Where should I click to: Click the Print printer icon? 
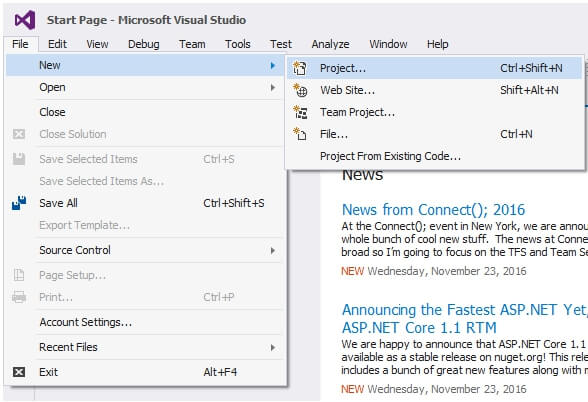pyautogui.click(x=19, y=297)
